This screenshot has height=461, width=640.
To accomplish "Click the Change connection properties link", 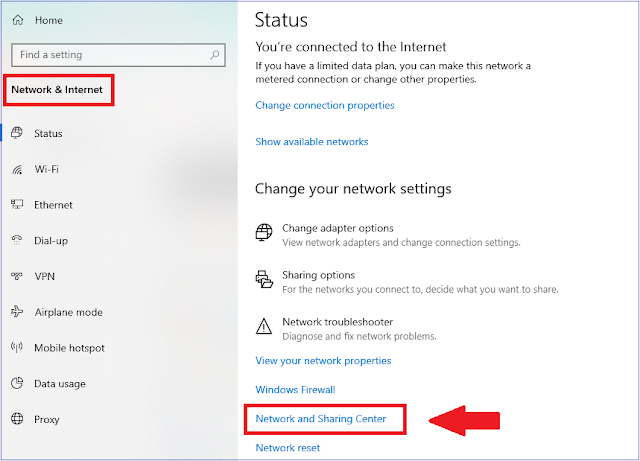I will pyautogui.click(x=324, y=105).
